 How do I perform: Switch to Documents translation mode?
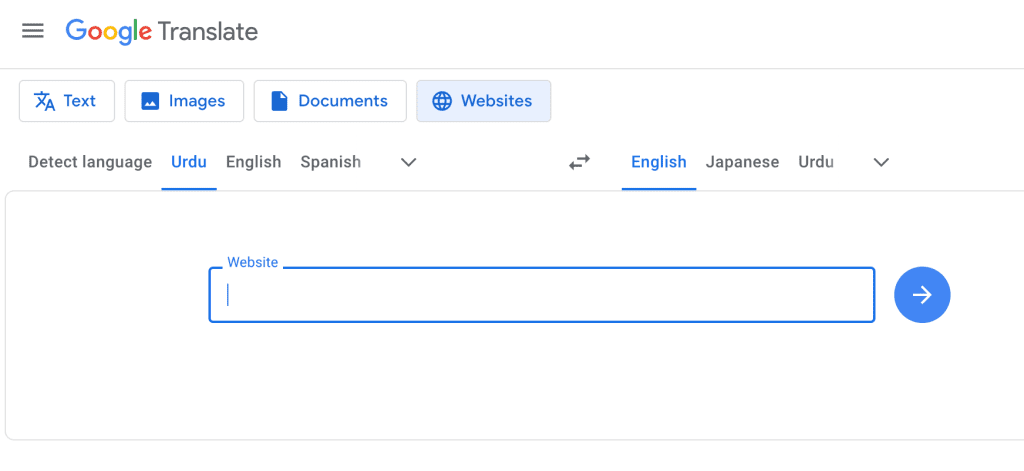coord(330,101)
